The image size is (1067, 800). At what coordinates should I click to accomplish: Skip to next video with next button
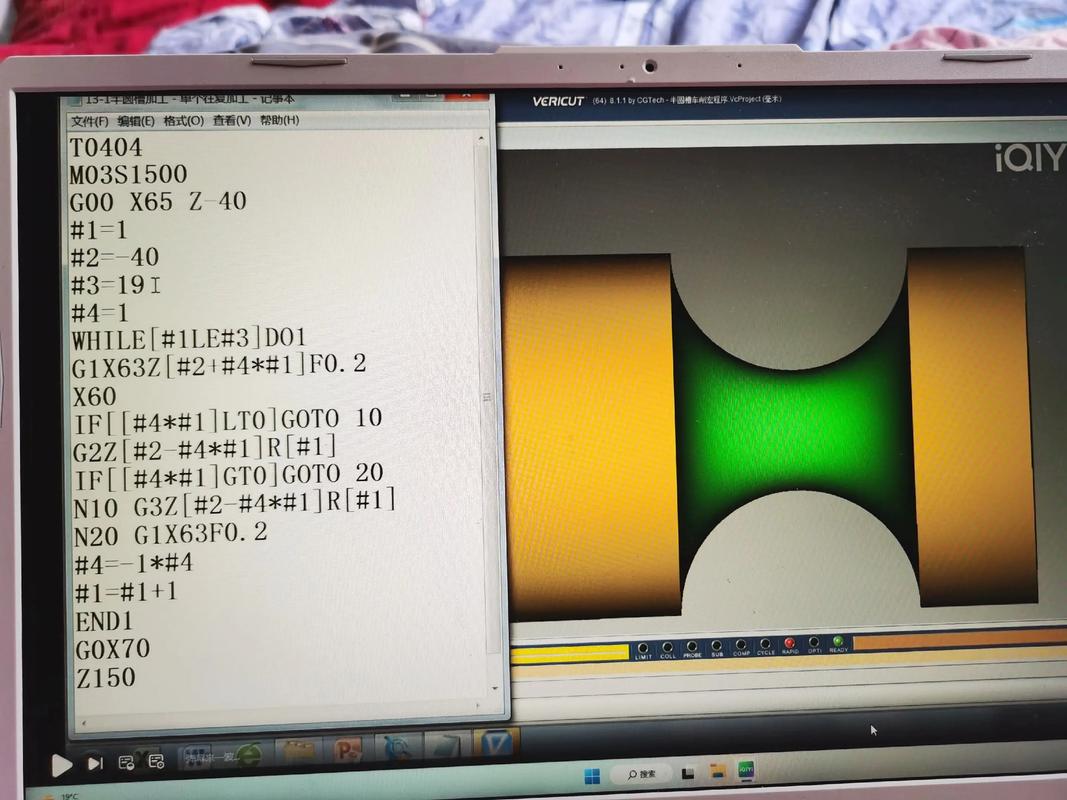tap(95, 763)
